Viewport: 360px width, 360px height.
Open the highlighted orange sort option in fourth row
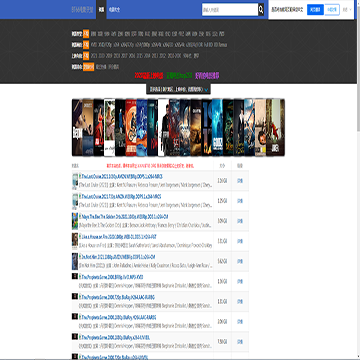tap(88, 67)
